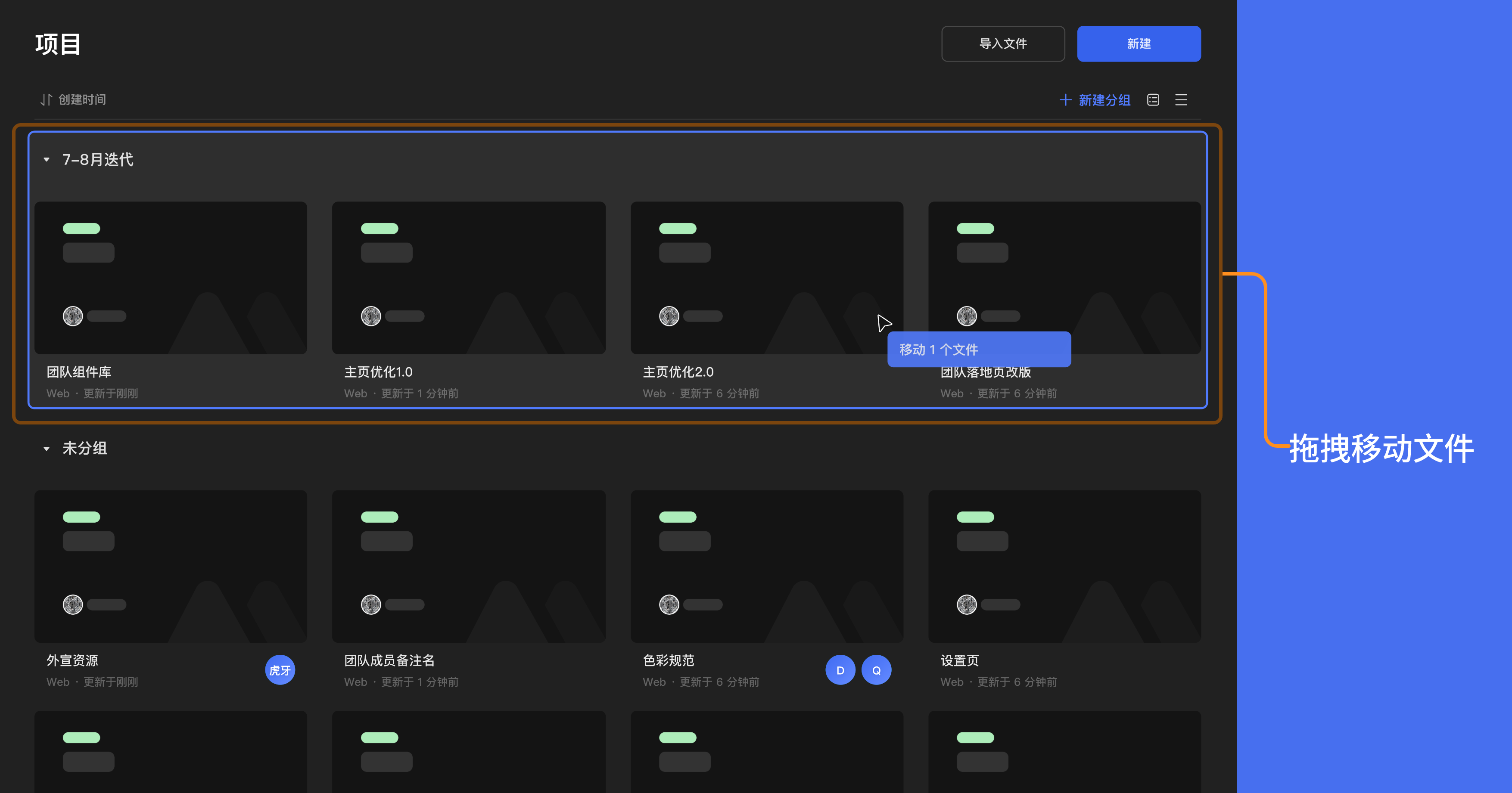
Task: Select the 团队组件库 file name
Action: click(79, 372)
